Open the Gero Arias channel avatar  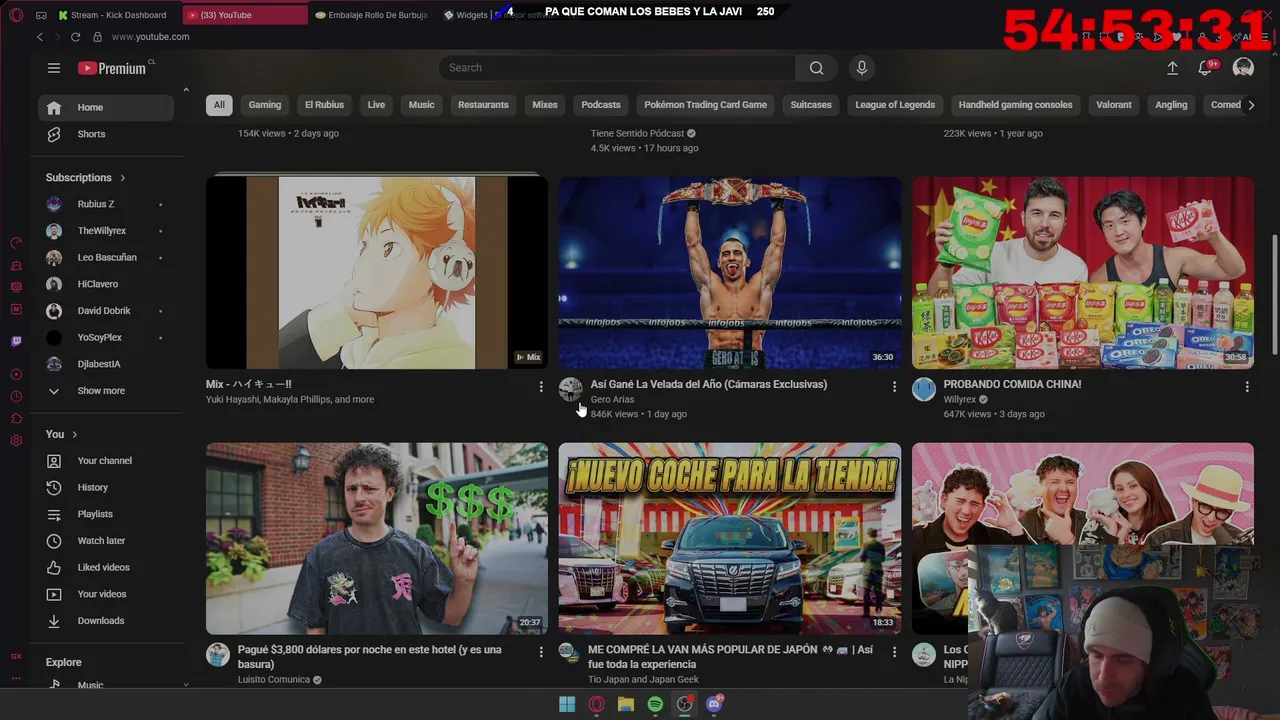[x=570, y=389]
